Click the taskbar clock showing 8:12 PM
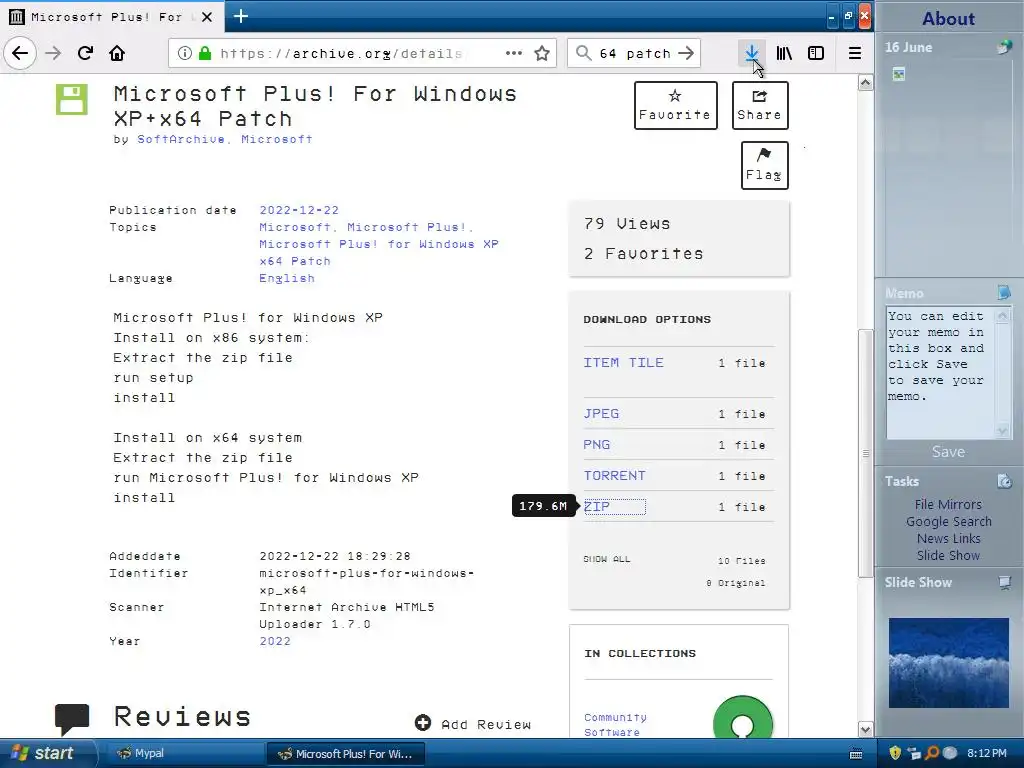Screen dimensions: 1024x768 (987, 754)
